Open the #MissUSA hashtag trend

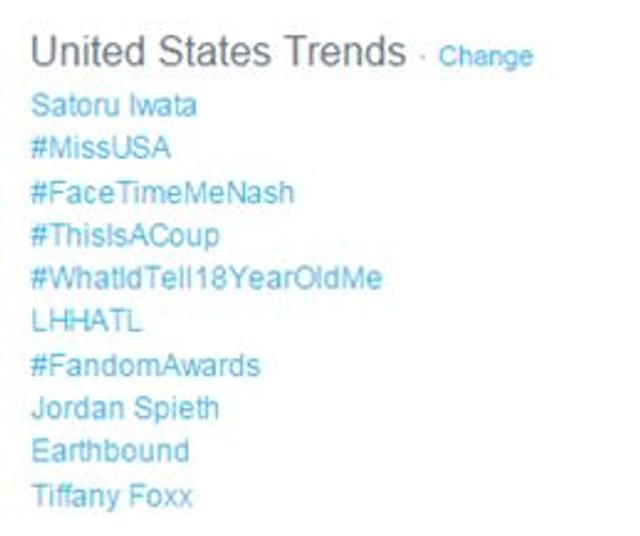pyautogui.click(x=101, y=148)
